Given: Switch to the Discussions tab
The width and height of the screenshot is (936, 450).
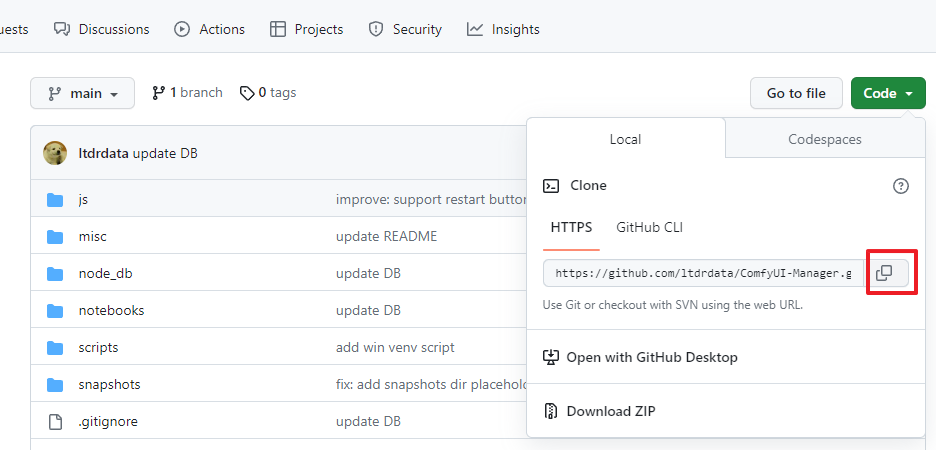Looking at the screenshot, I should coord(101,29).
